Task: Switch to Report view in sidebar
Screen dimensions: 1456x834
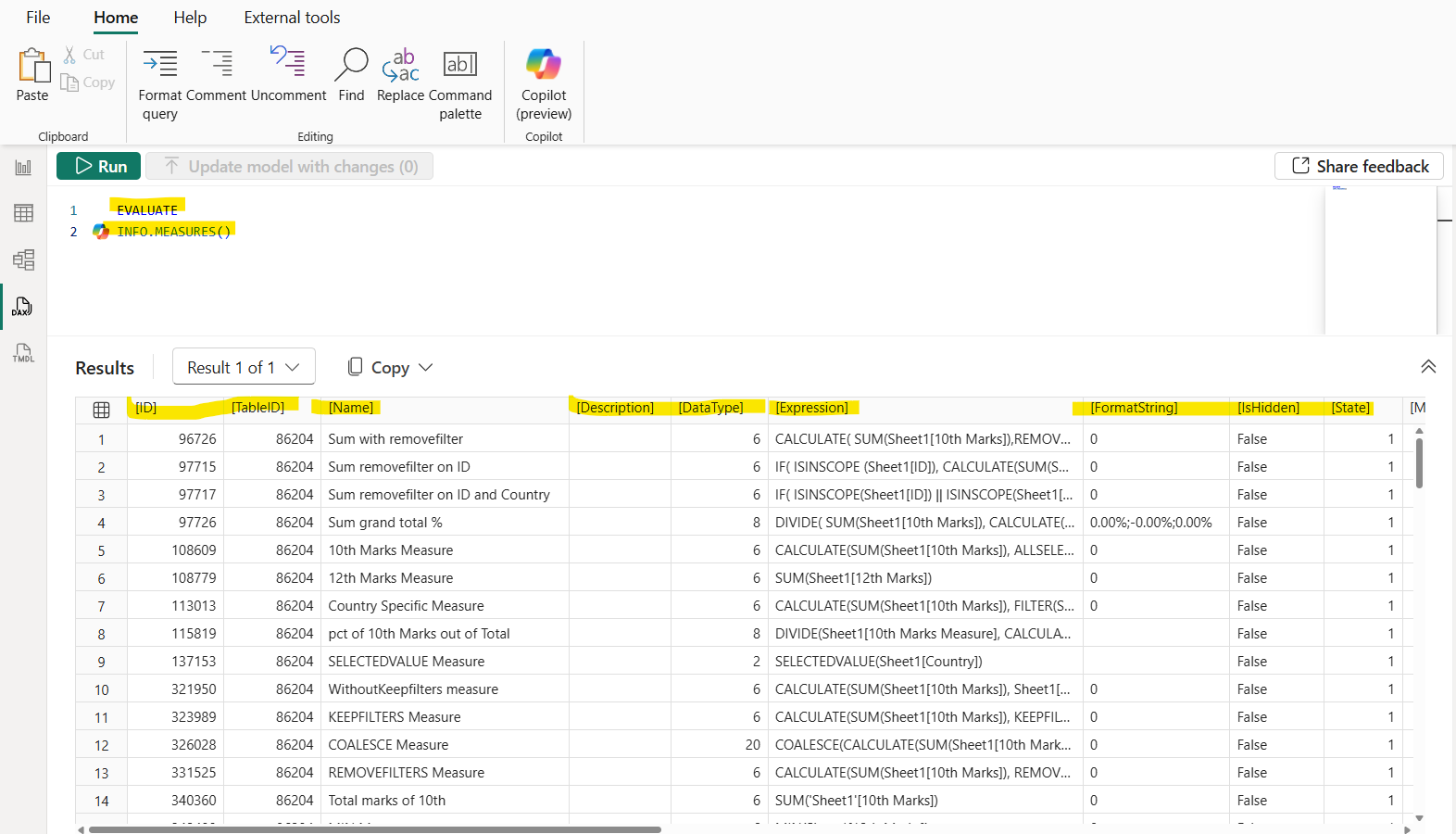Action: pos(23,168)
